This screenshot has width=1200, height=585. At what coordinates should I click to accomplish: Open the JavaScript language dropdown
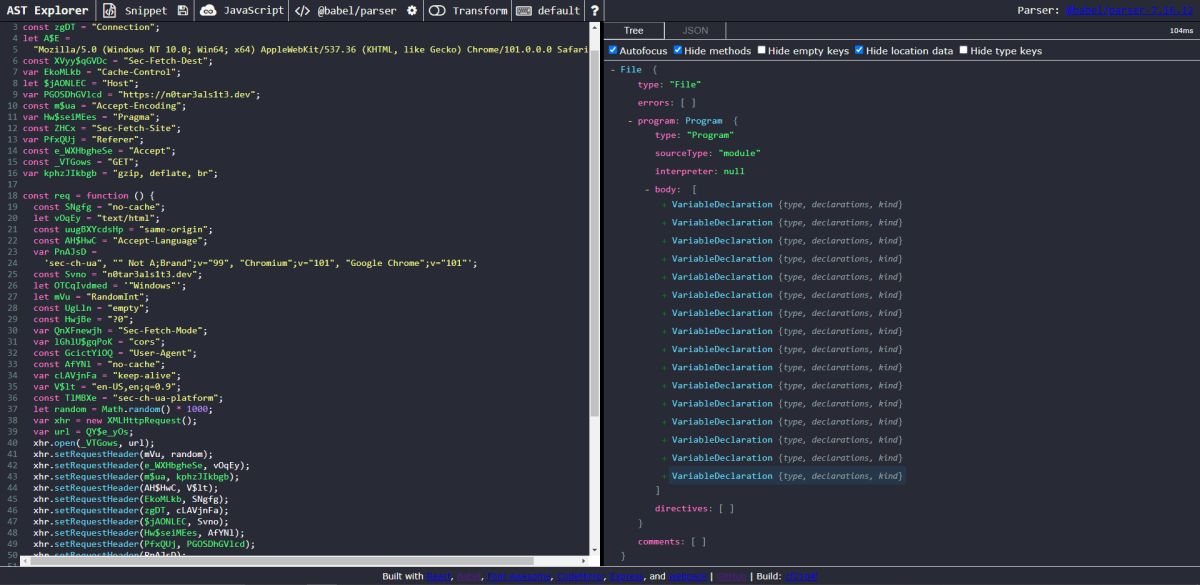tap(241, 11)
